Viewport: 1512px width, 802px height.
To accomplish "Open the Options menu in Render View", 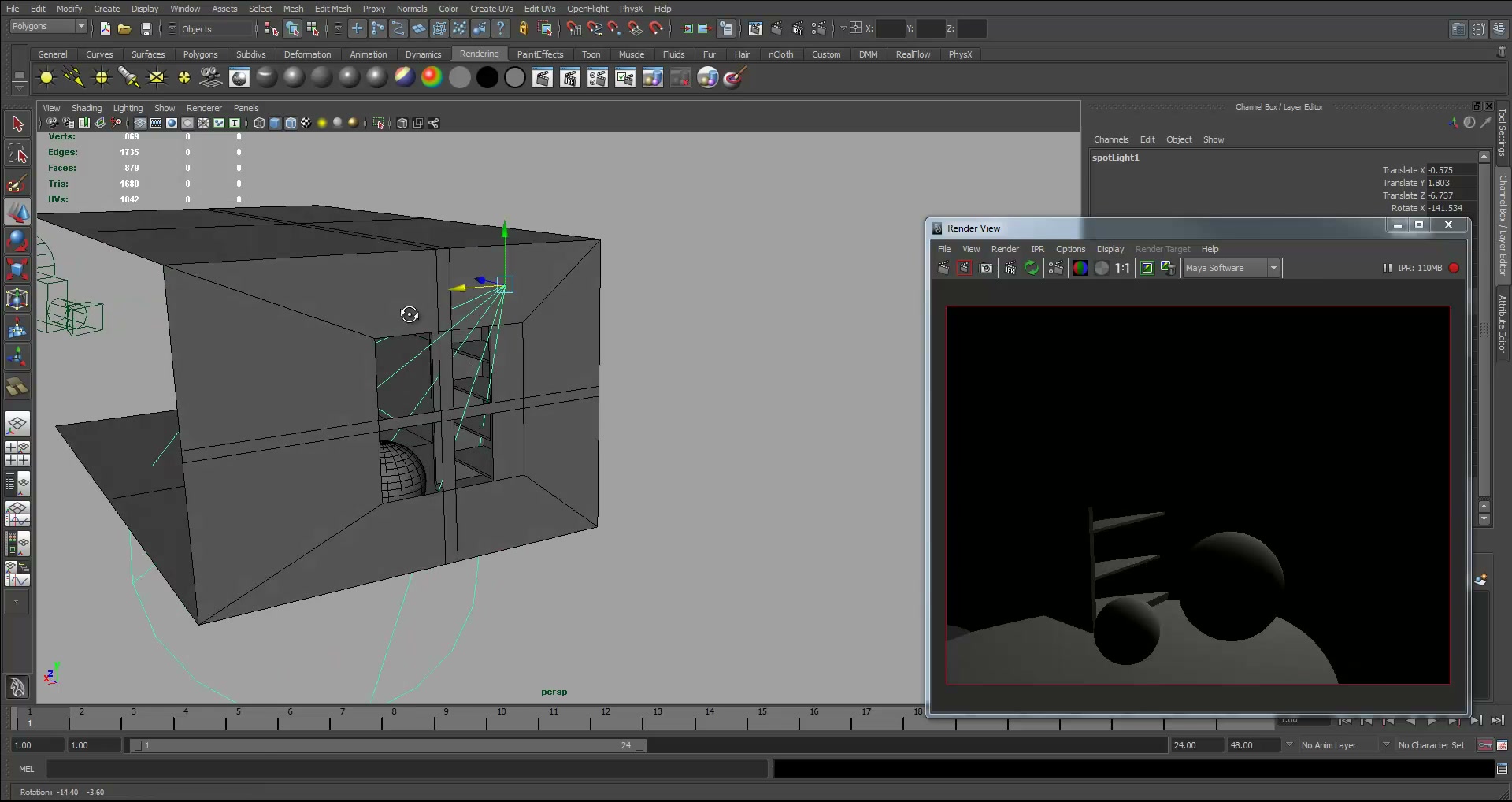I will pyautogui.click(x=1070, y=249).
